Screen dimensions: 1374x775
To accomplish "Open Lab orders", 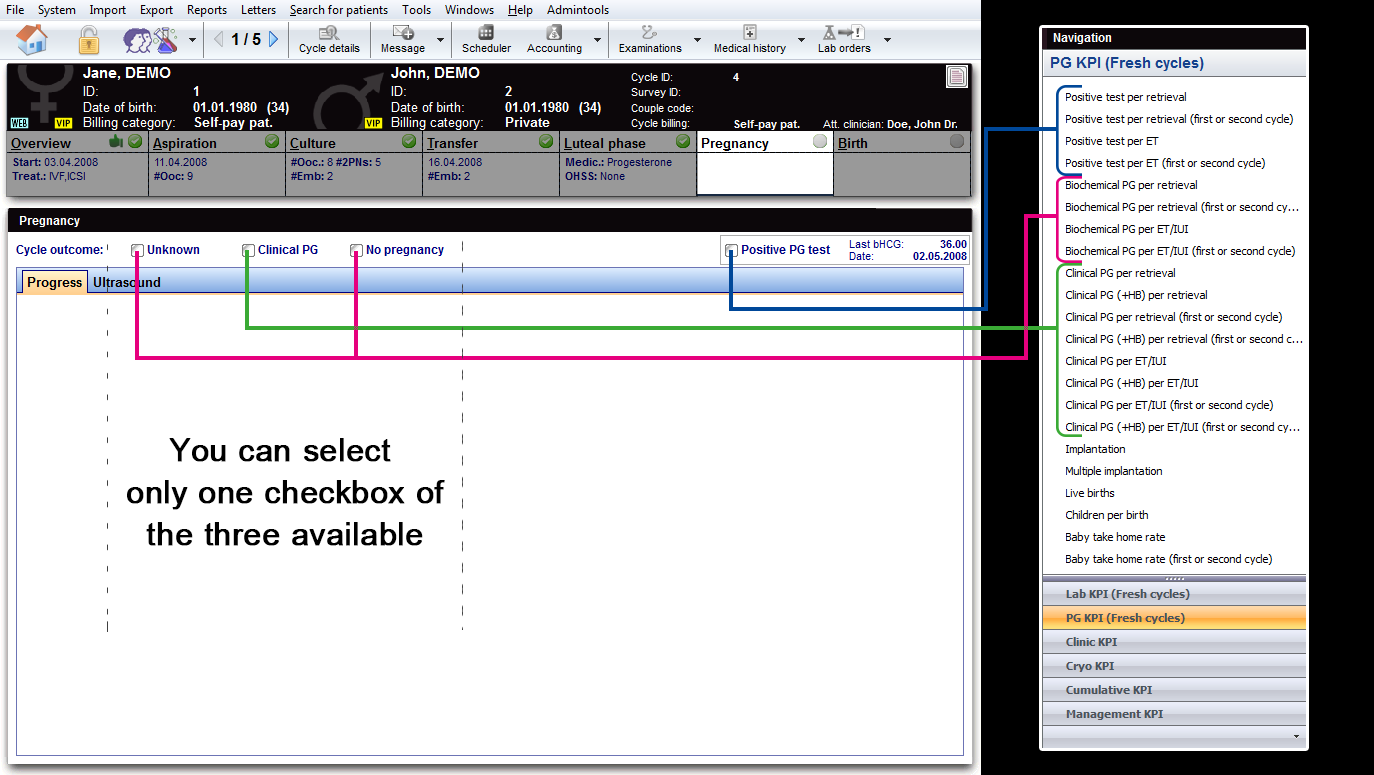I will click(844, 40).
